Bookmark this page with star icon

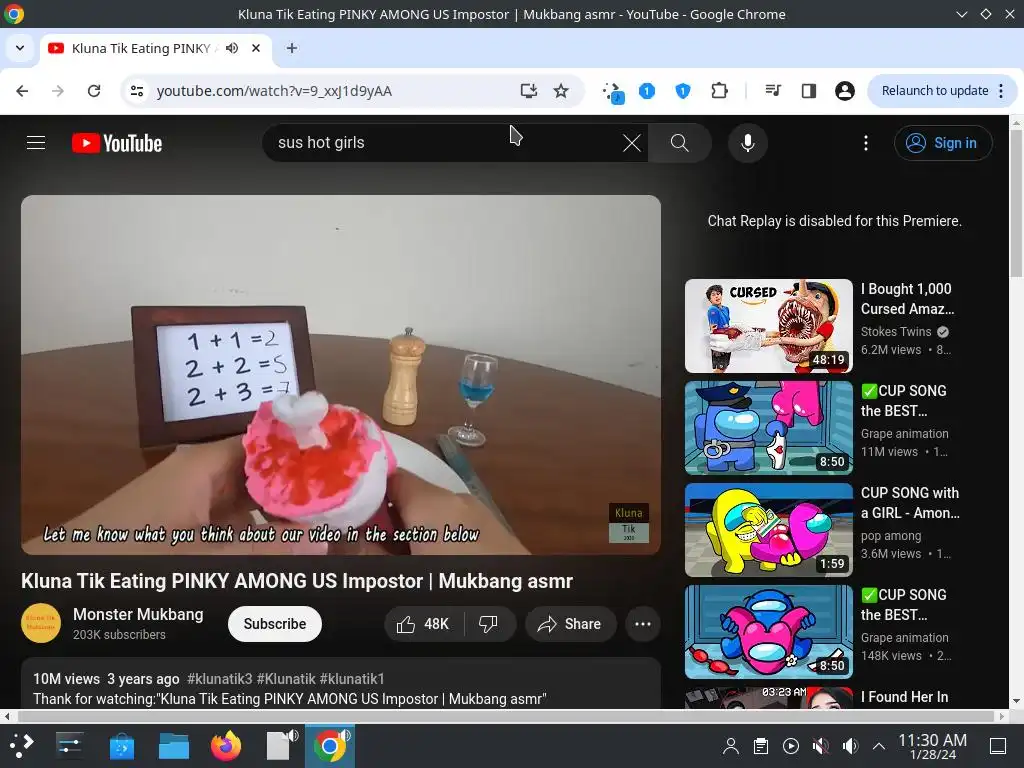coord(561,91)
